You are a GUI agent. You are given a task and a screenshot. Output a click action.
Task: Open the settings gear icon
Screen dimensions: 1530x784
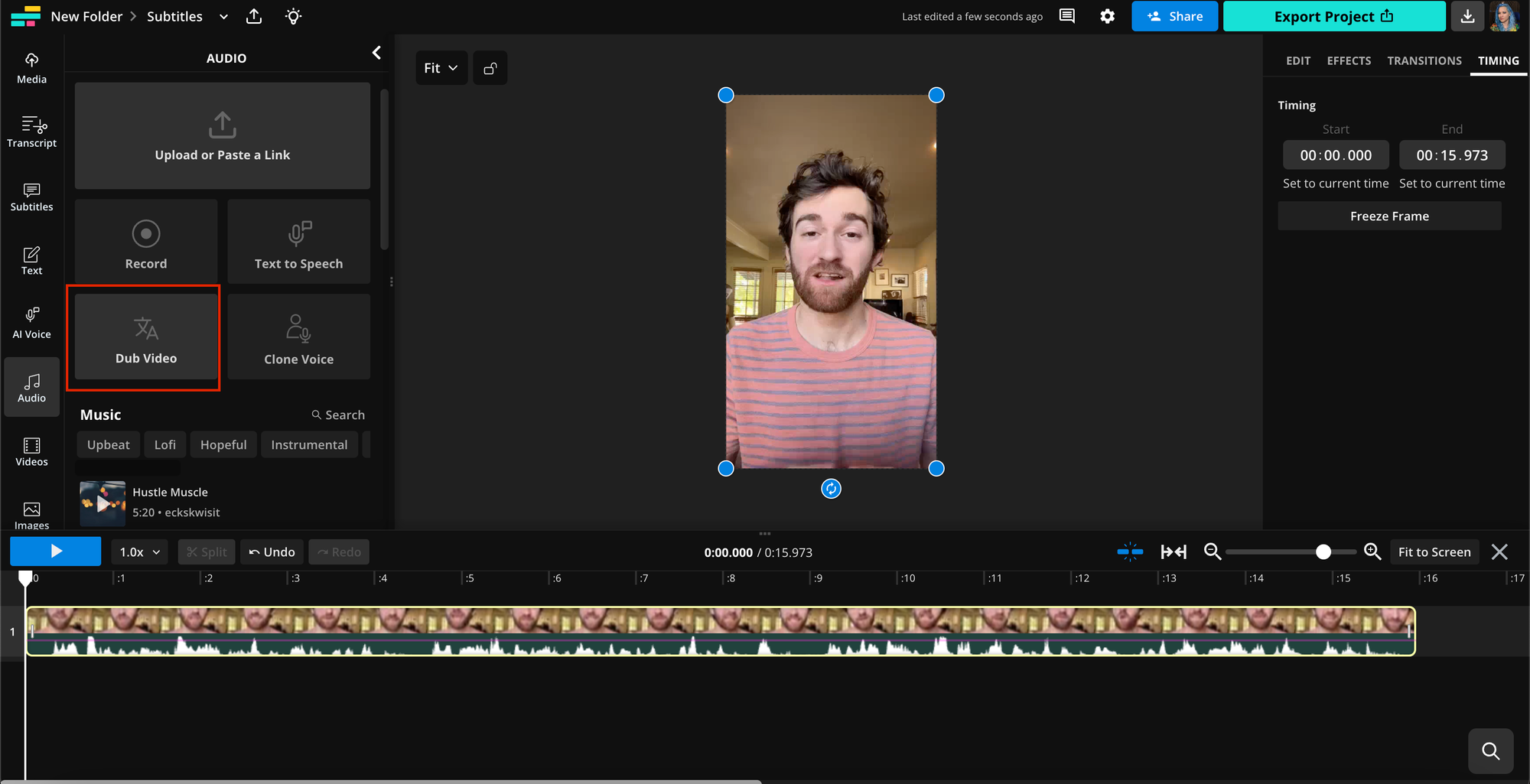click(1107, 16)
